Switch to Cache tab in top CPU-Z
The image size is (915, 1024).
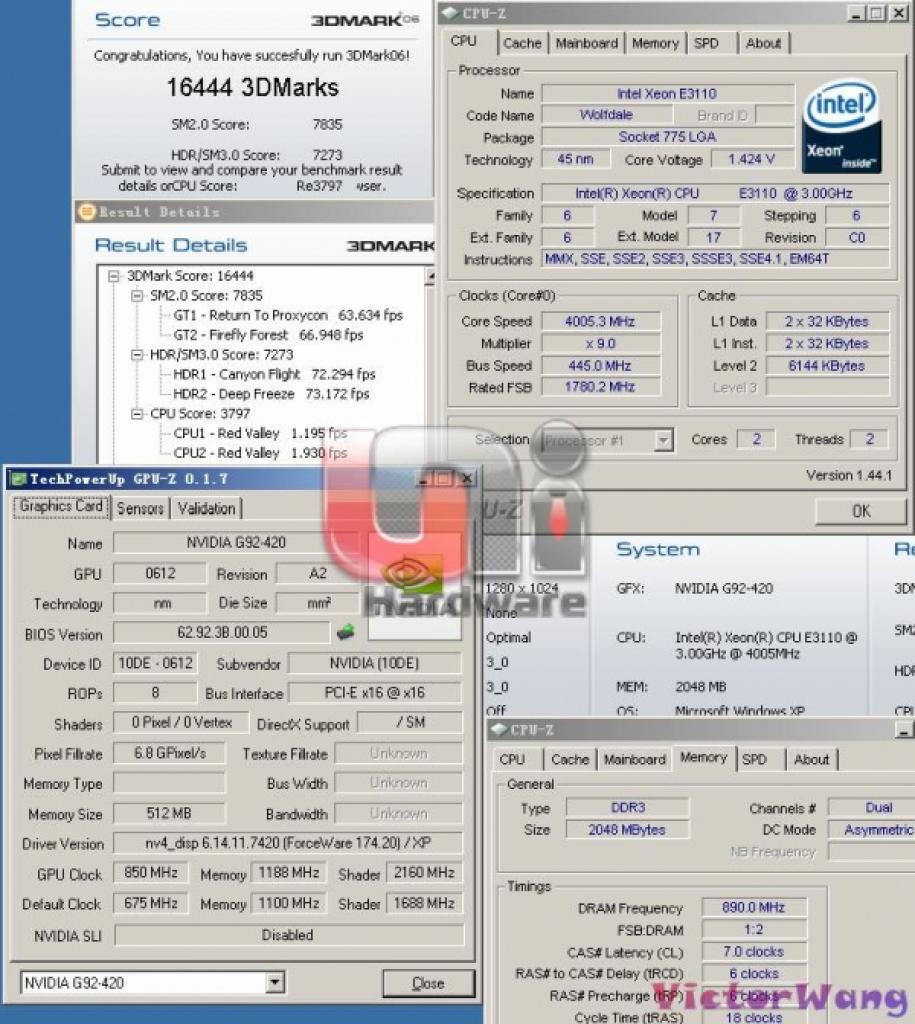(x=522, y=43)
